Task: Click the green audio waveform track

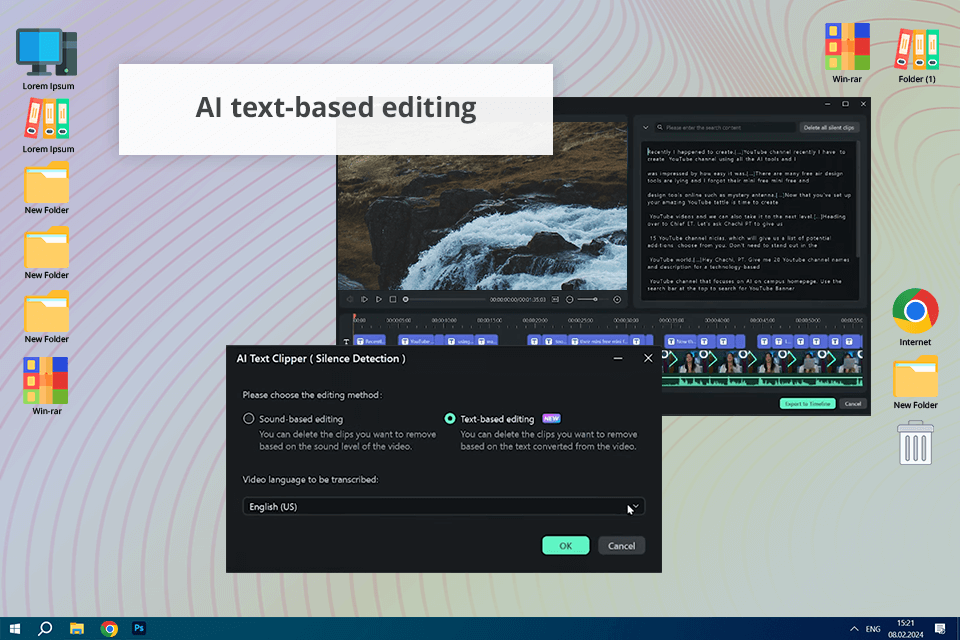Action: pos(762,382)
